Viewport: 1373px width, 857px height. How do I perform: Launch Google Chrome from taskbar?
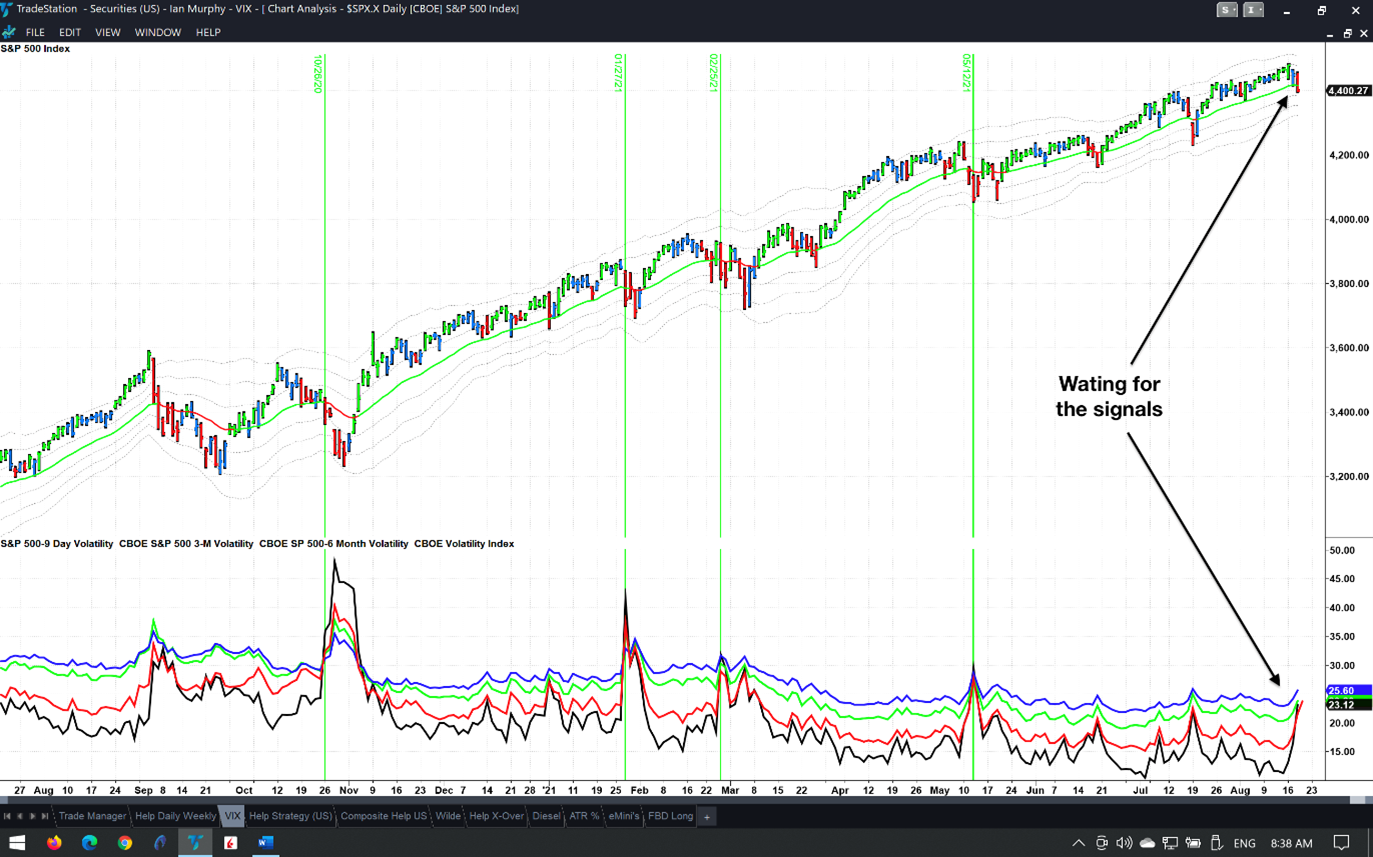pos(124,843)
